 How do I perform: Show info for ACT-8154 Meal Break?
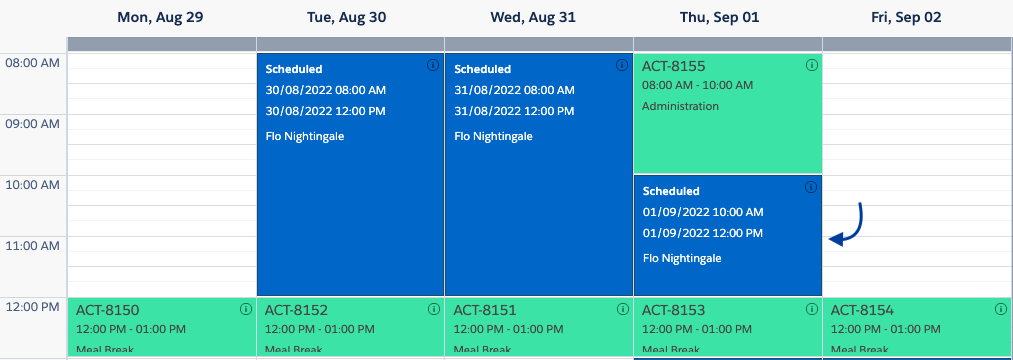click(x=1001, y=309)
